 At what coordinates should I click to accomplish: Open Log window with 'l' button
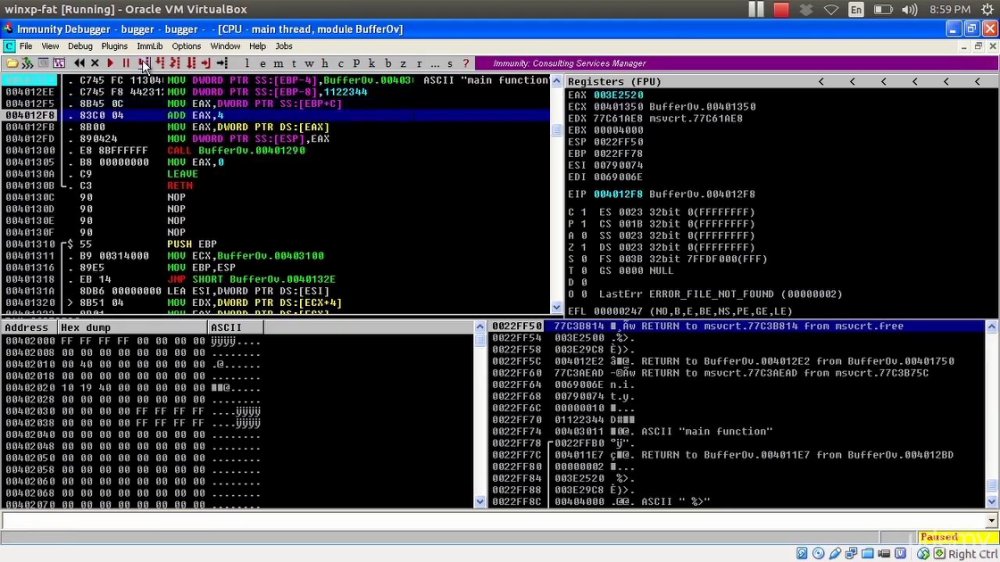pyautogui.click(x=247, y=63)
